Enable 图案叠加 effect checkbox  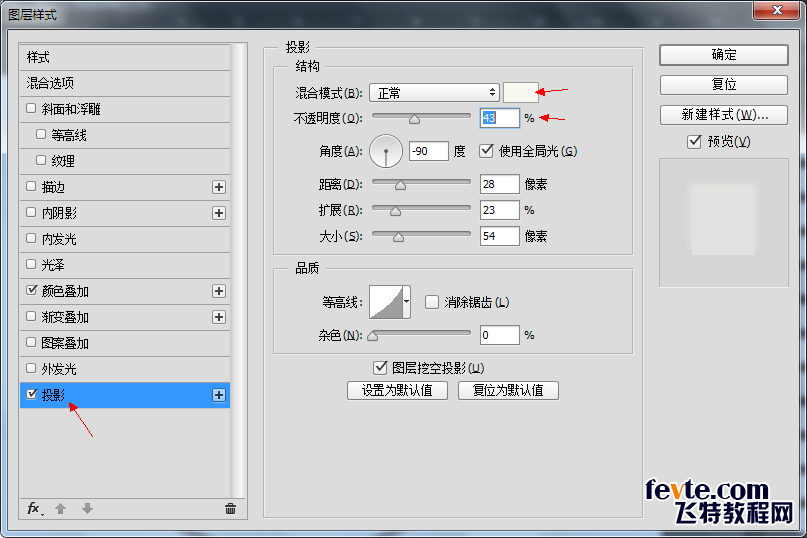pos(31,342)
